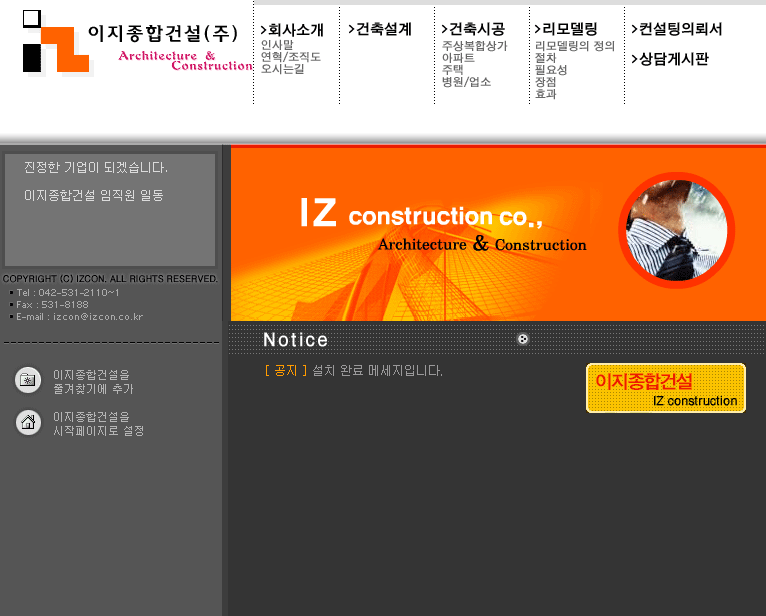Image resolution: width=766 pixels, height=616 pixels.
Task: Select 주택 submenu link
Action: point(452,70)
